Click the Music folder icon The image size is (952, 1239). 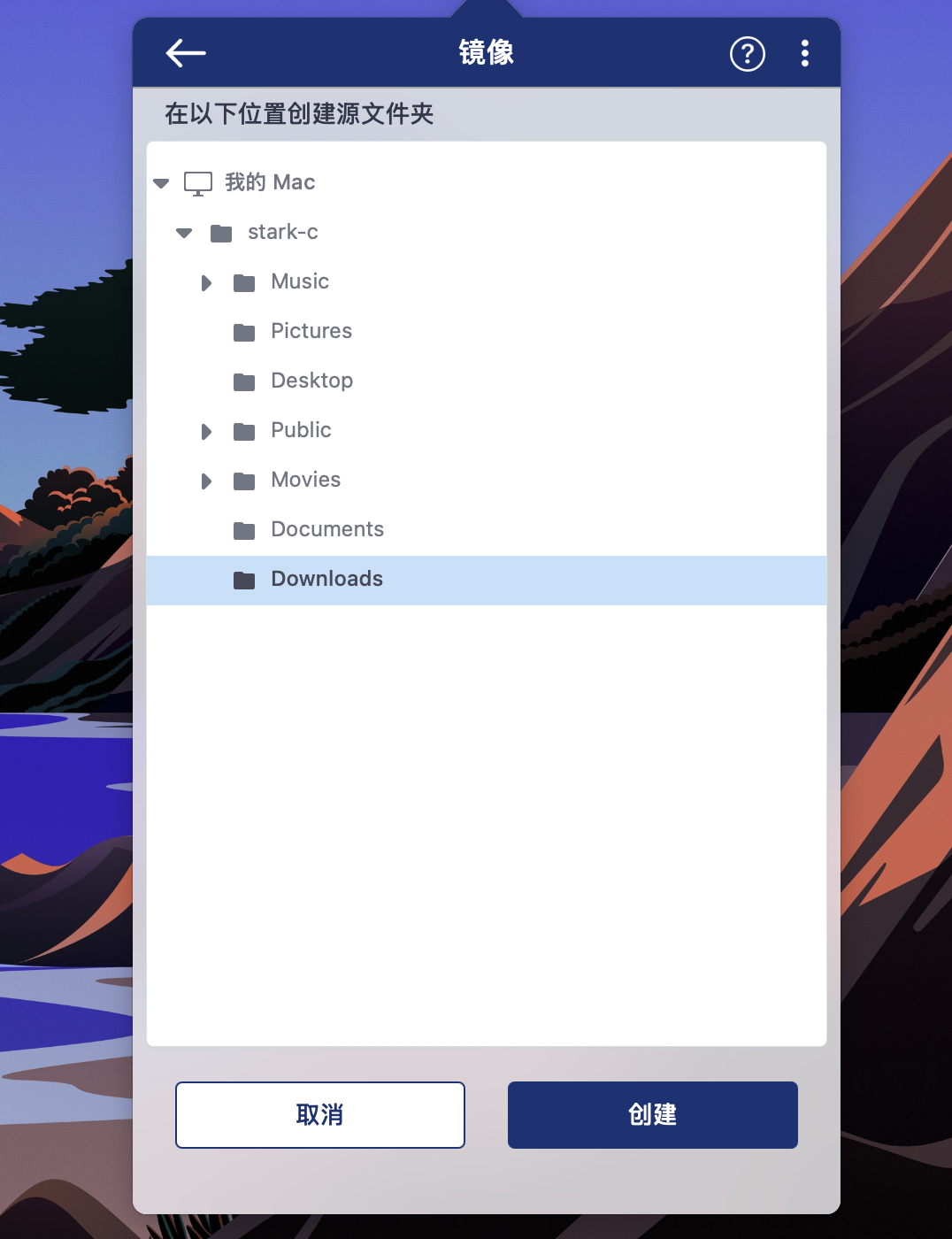244,283
